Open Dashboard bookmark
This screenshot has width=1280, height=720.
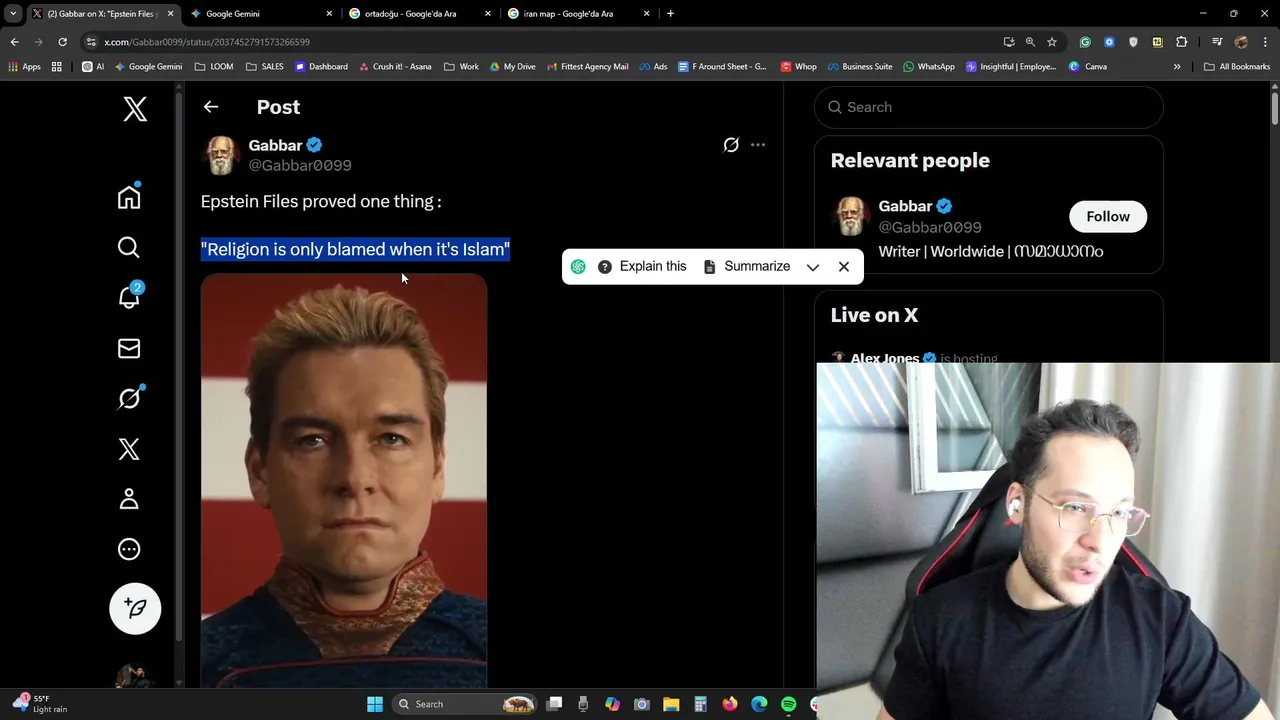pyautogui.click(x=321, y=67)
